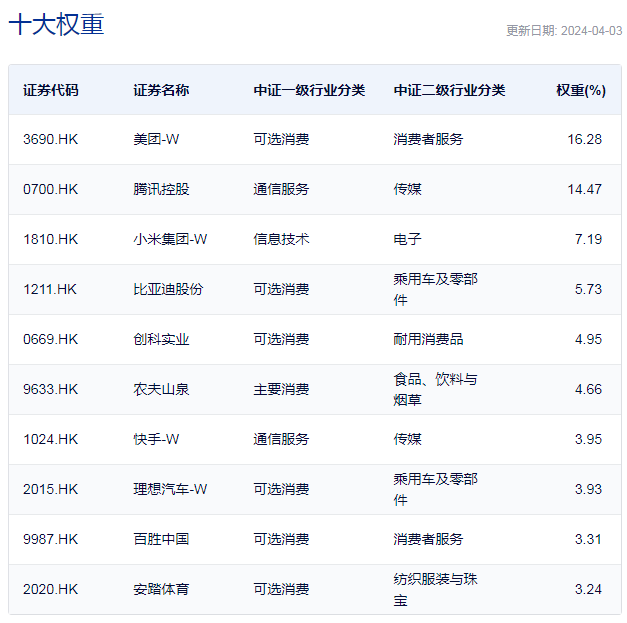This screenshot has height=623, width=627.
Task: Click the 权重(%) column header
Action: click(x=581, y=90)
